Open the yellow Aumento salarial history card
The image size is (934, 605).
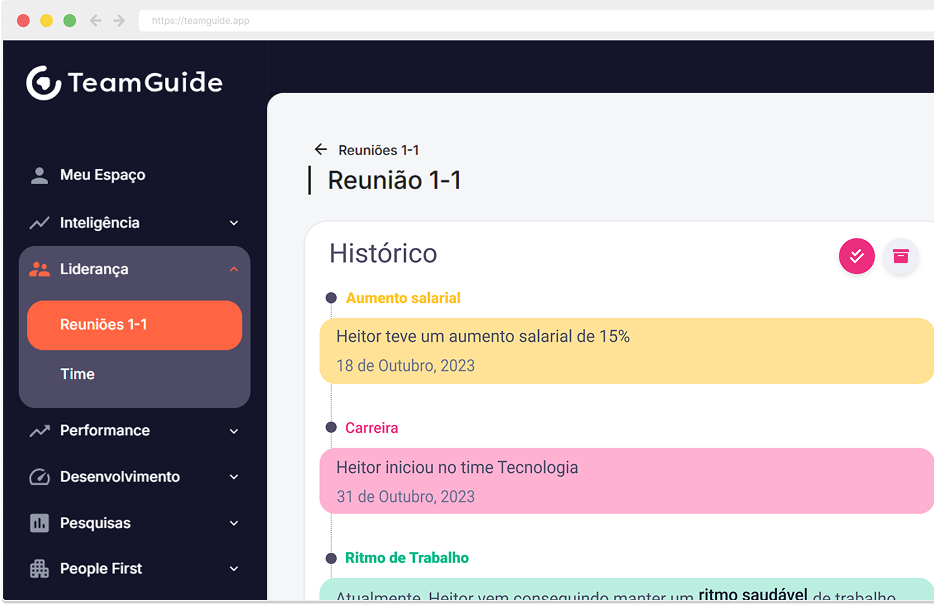point(627,351)
